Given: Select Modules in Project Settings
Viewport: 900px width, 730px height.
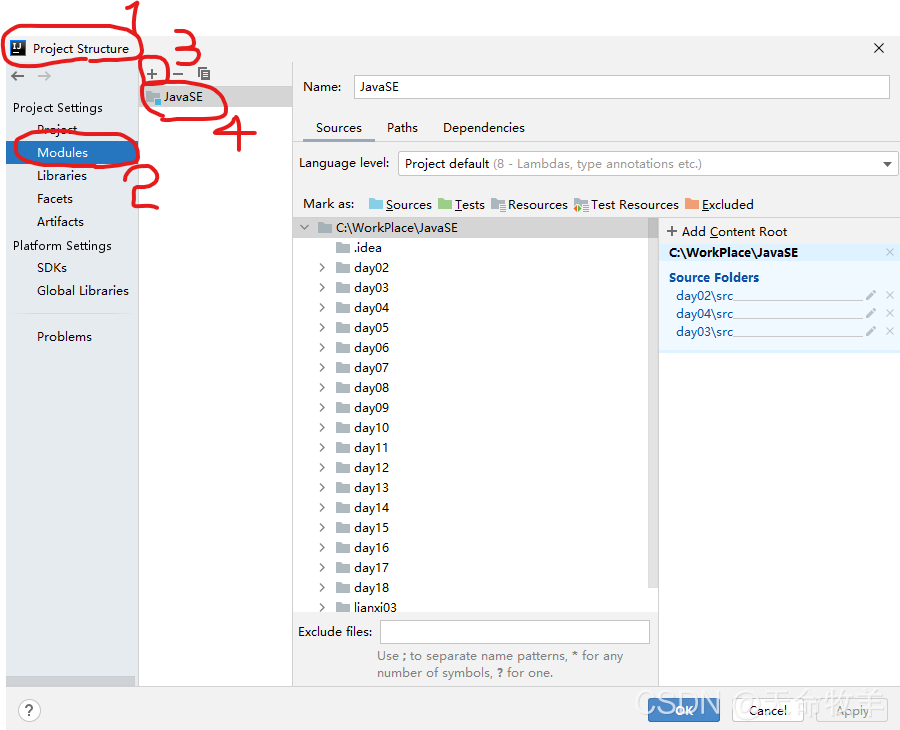Looking at the screenshot, I should 72,153.
